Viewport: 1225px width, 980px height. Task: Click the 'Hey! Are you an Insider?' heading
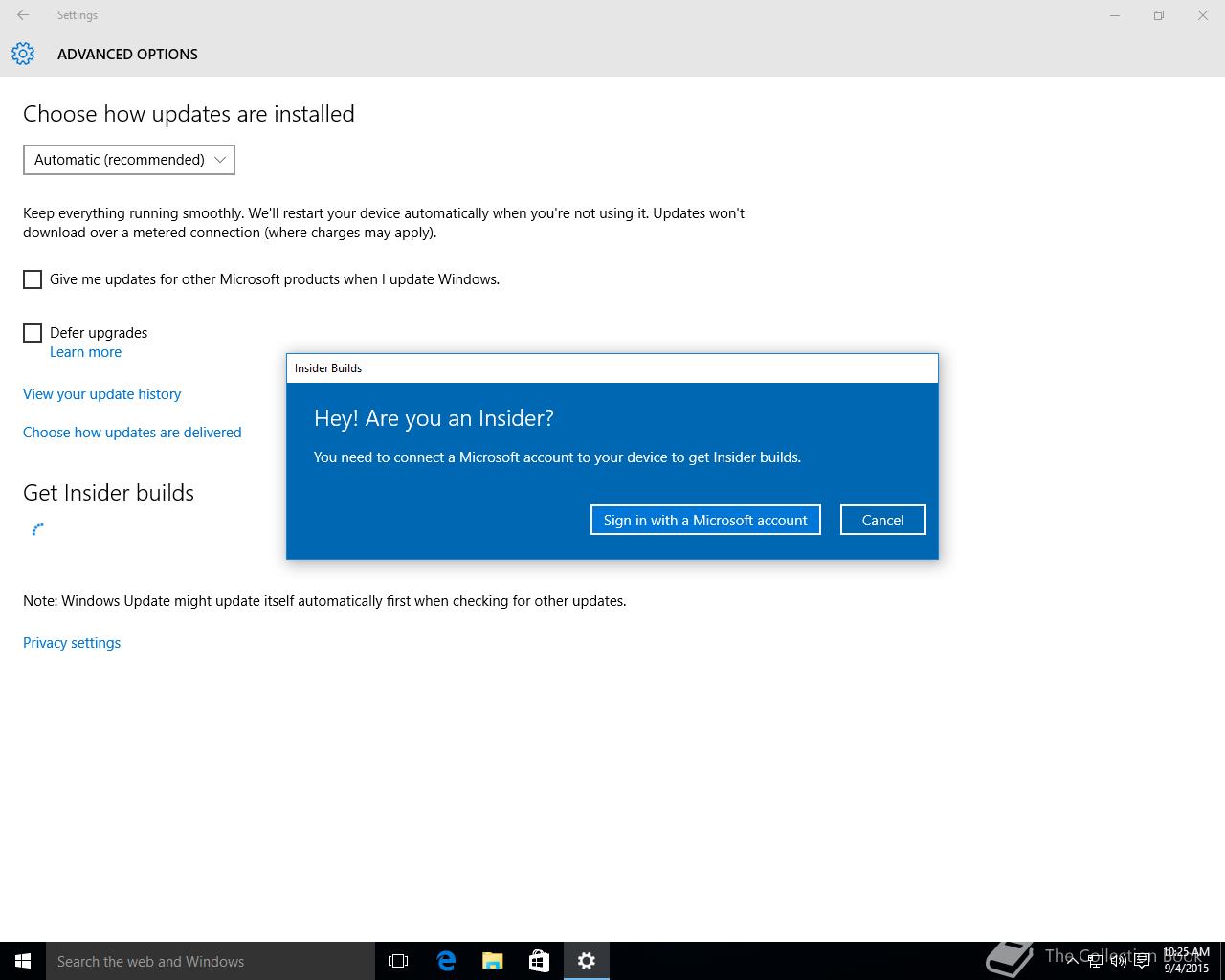point(434,418)
